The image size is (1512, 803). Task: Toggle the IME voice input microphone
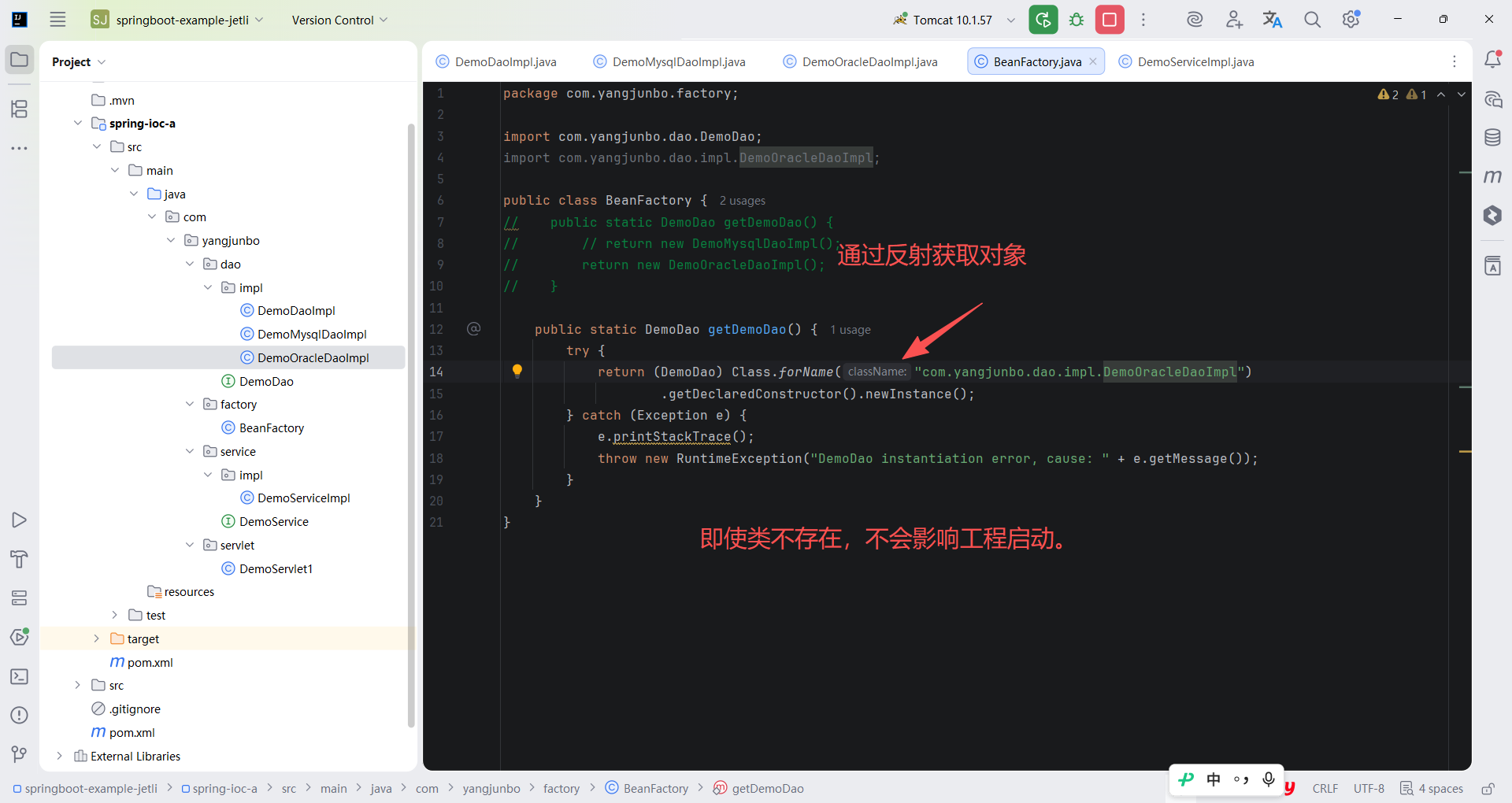(x=1269, y=779)
